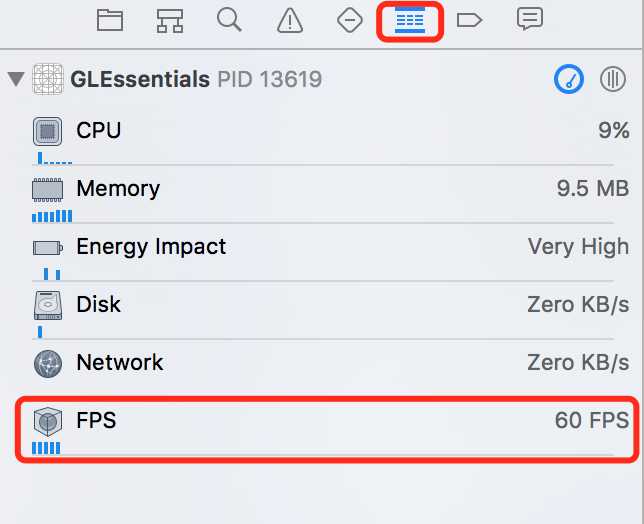This screenshot has width=644, height=524.
Task: Open the Disk gauge report
Action: [322, 314]
